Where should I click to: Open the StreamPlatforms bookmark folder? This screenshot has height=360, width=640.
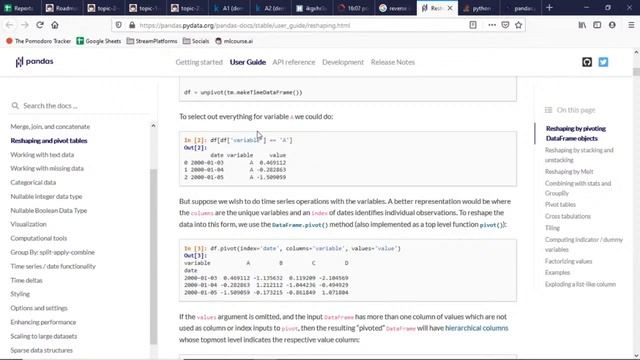click(152, 41)
